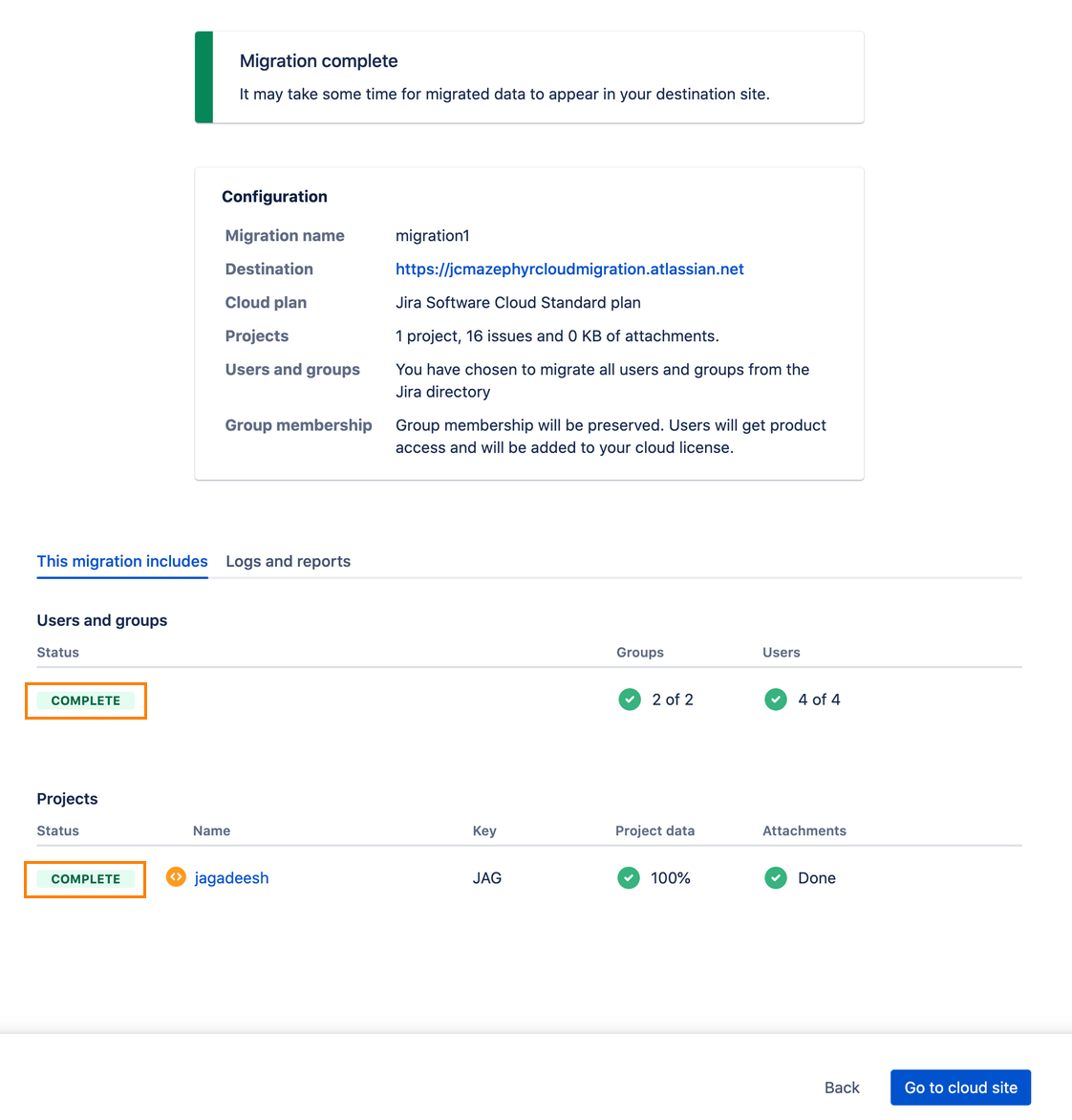
Task: Click the green checkmark next to attachments Done
Action: point(776,877)
